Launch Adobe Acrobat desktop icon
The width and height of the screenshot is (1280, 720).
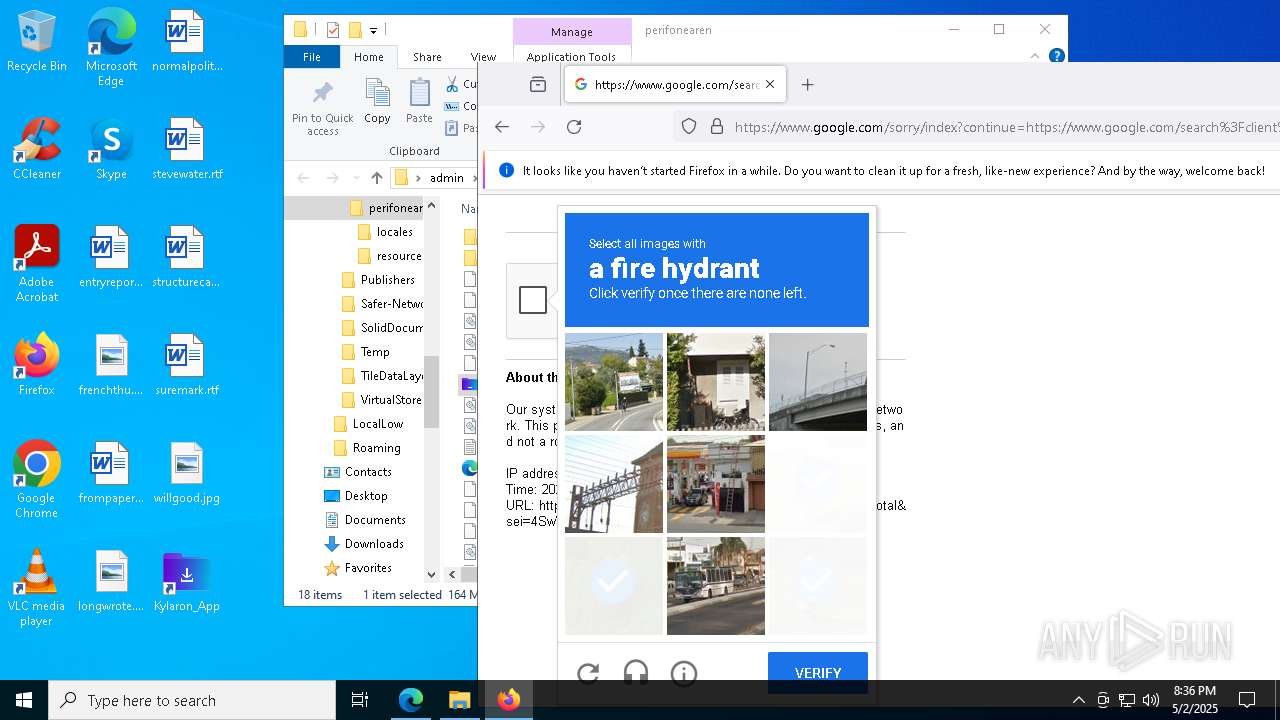(37, 264)
